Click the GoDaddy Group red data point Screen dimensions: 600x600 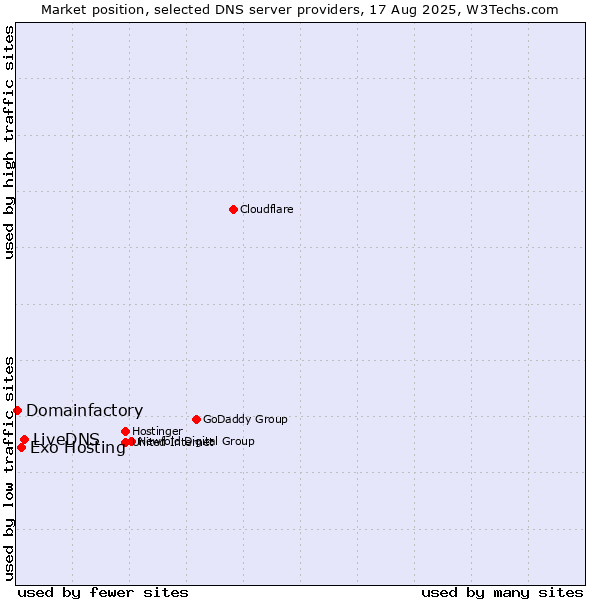pos(196,419)
